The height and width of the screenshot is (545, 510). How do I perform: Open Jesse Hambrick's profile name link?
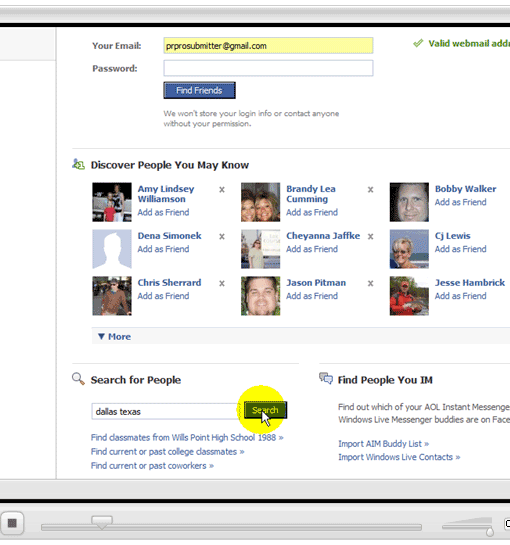pyautogui.click(x=470, y=283)
